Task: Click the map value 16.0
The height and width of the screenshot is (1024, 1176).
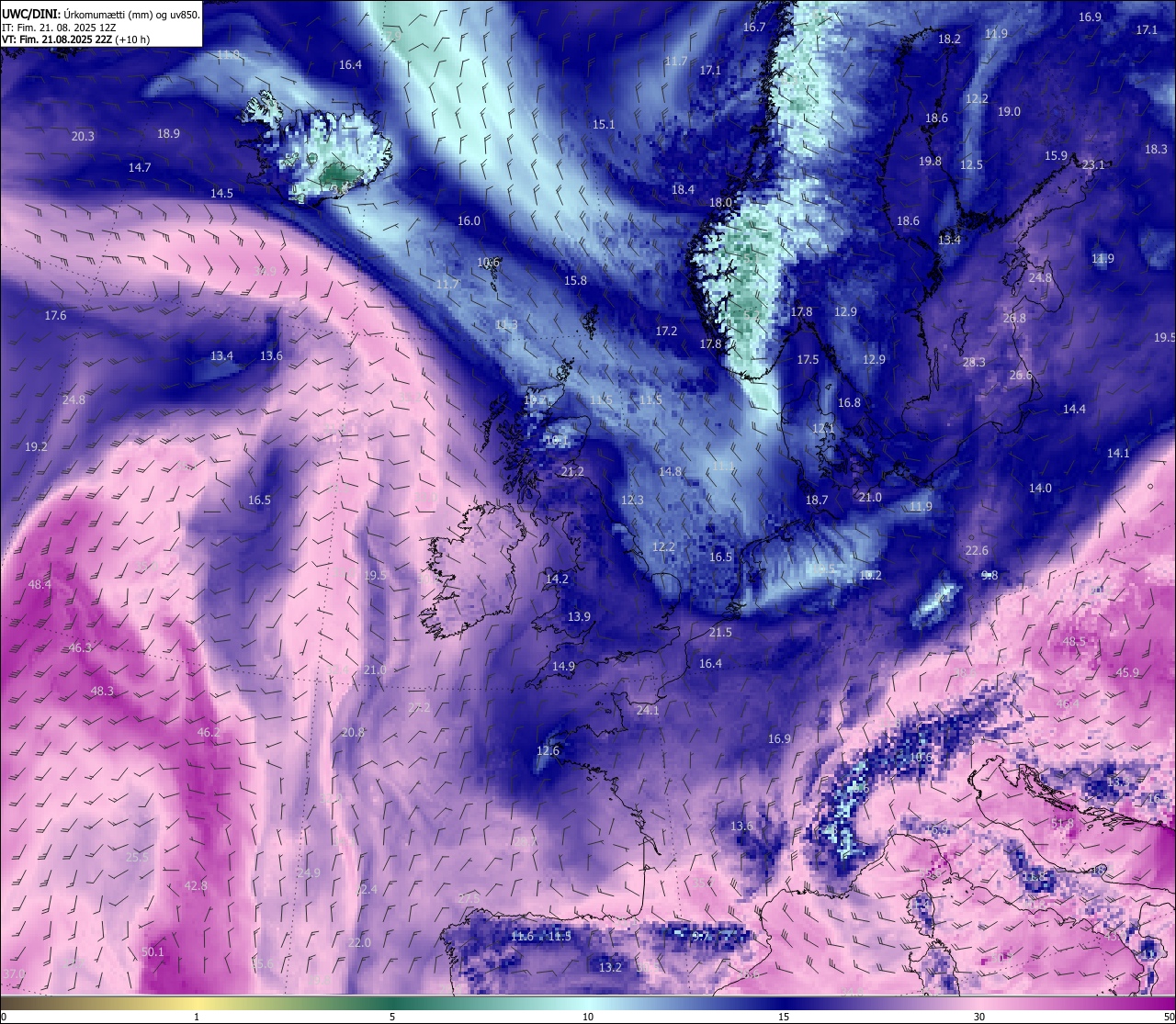Action: pyautogui.click(x=469, y=220)
